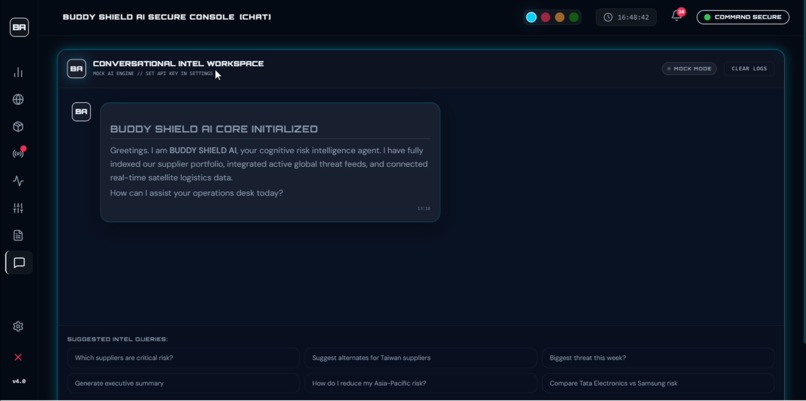806x401 pixels.
Task: Select 'Suggest alternates for Taiwan suppliers' query
Action: (x=420, y=358)
